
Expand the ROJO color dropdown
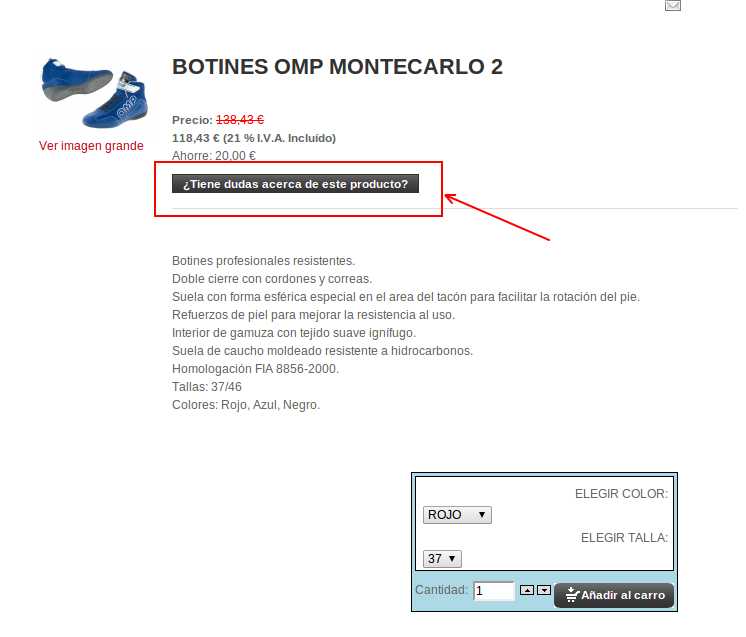click(x=457, y=515)
